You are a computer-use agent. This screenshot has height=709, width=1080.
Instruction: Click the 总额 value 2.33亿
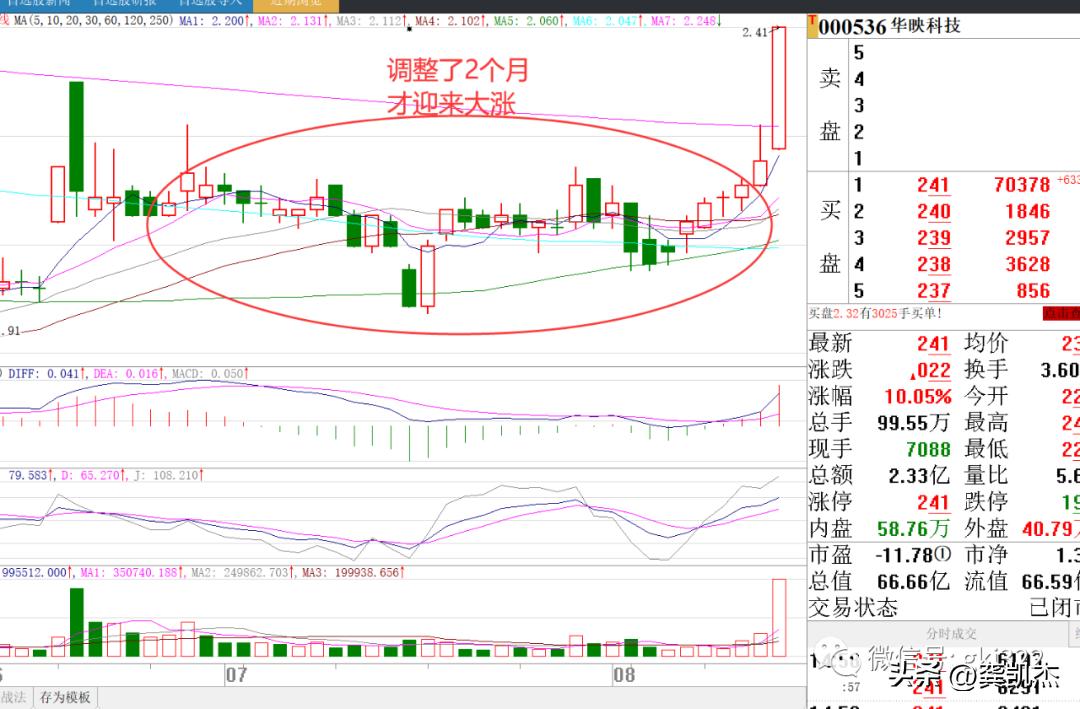coord(919,475)
